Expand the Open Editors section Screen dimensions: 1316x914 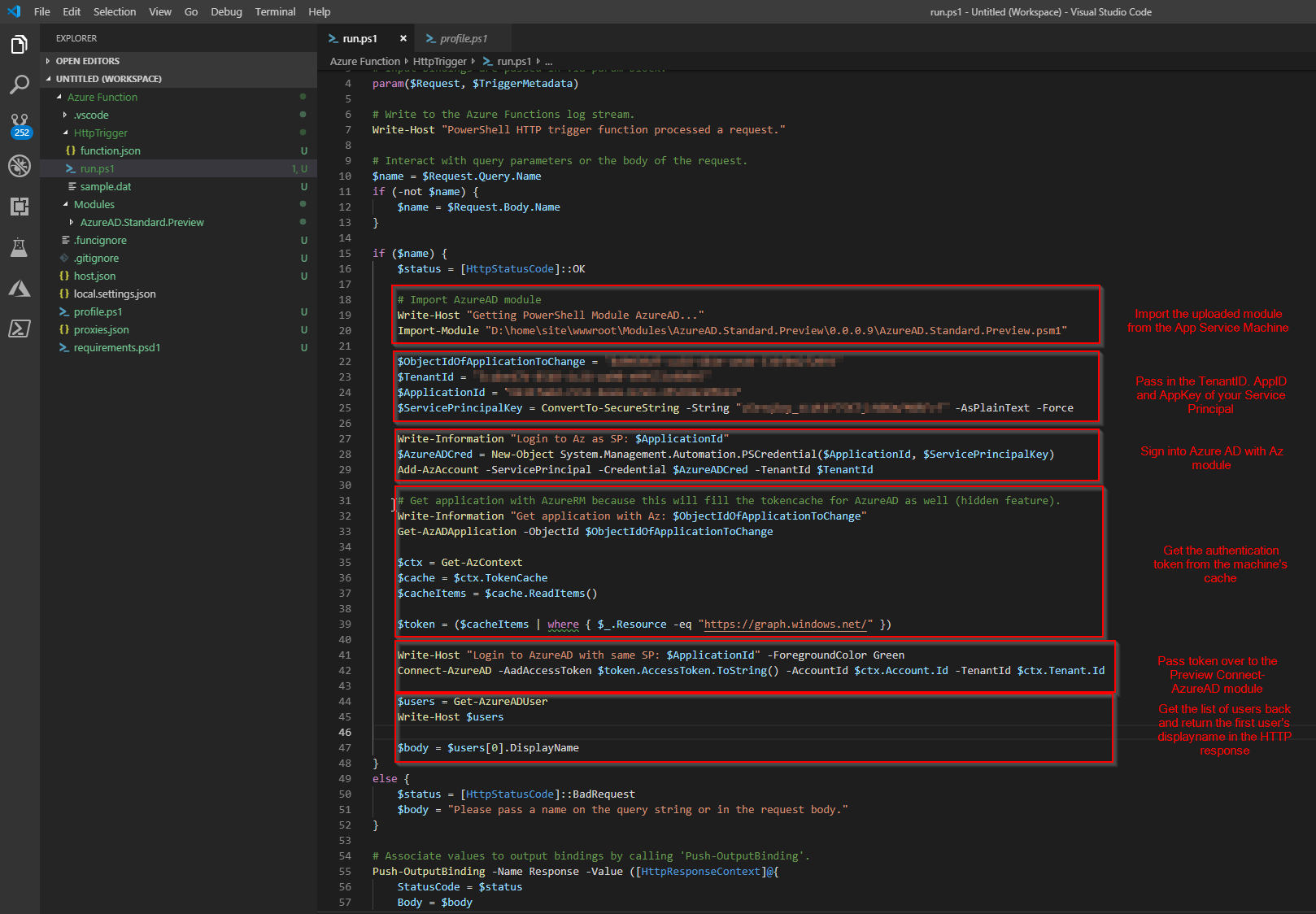[x=179, y=61]
